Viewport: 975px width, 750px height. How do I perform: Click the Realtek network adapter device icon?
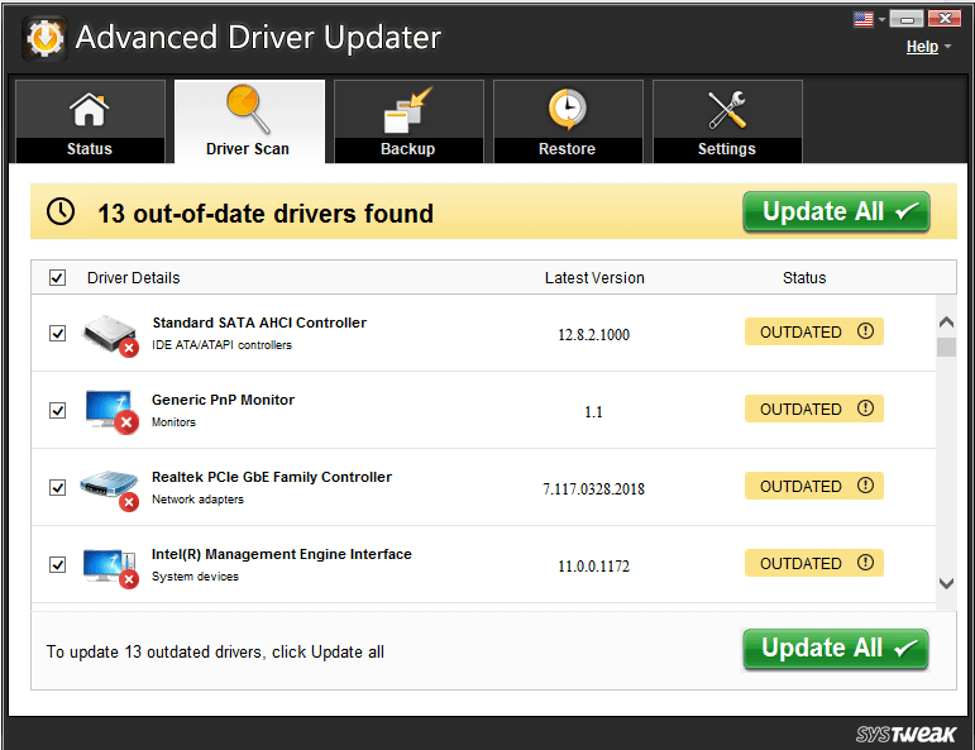click(x=108, y=486)
